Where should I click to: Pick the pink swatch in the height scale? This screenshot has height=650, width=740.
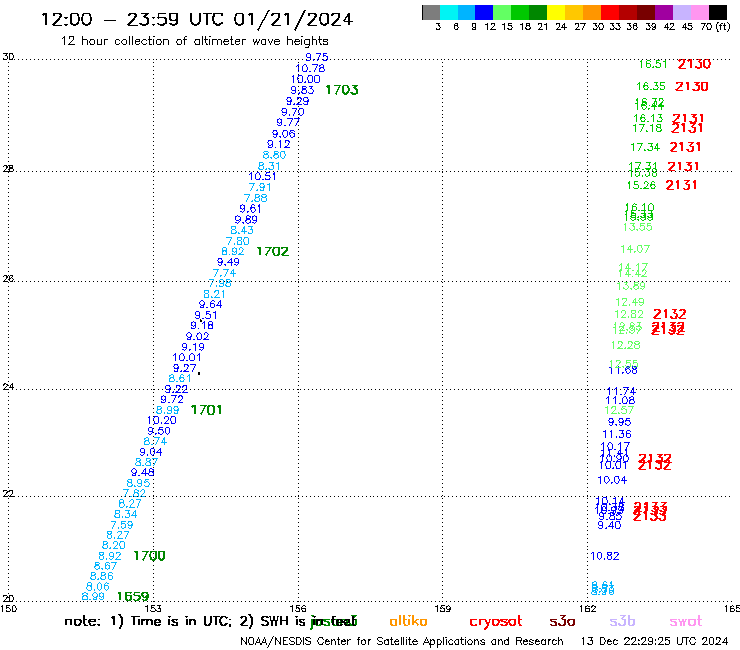[x=699, y=12]
